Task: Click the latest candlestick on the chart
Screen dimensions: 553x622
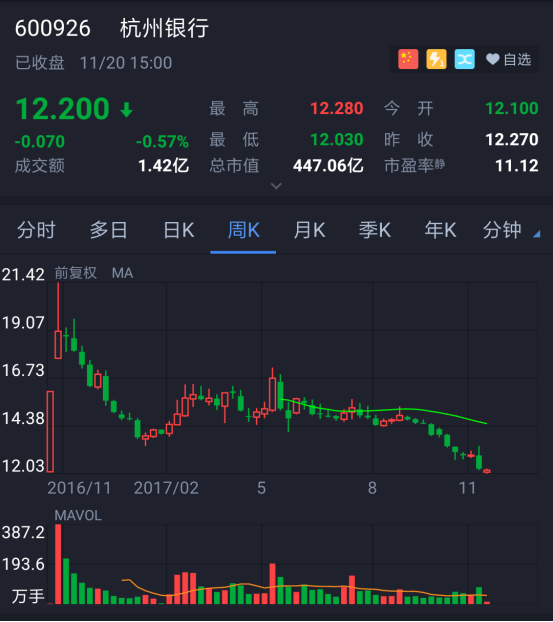Action: [487, 471]
